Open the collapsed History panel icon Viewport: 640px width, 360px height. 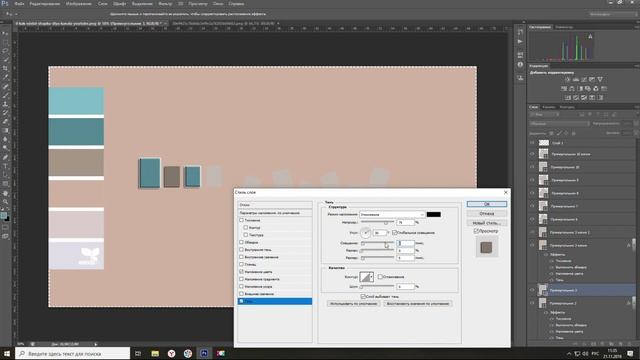tap(520, 32)
